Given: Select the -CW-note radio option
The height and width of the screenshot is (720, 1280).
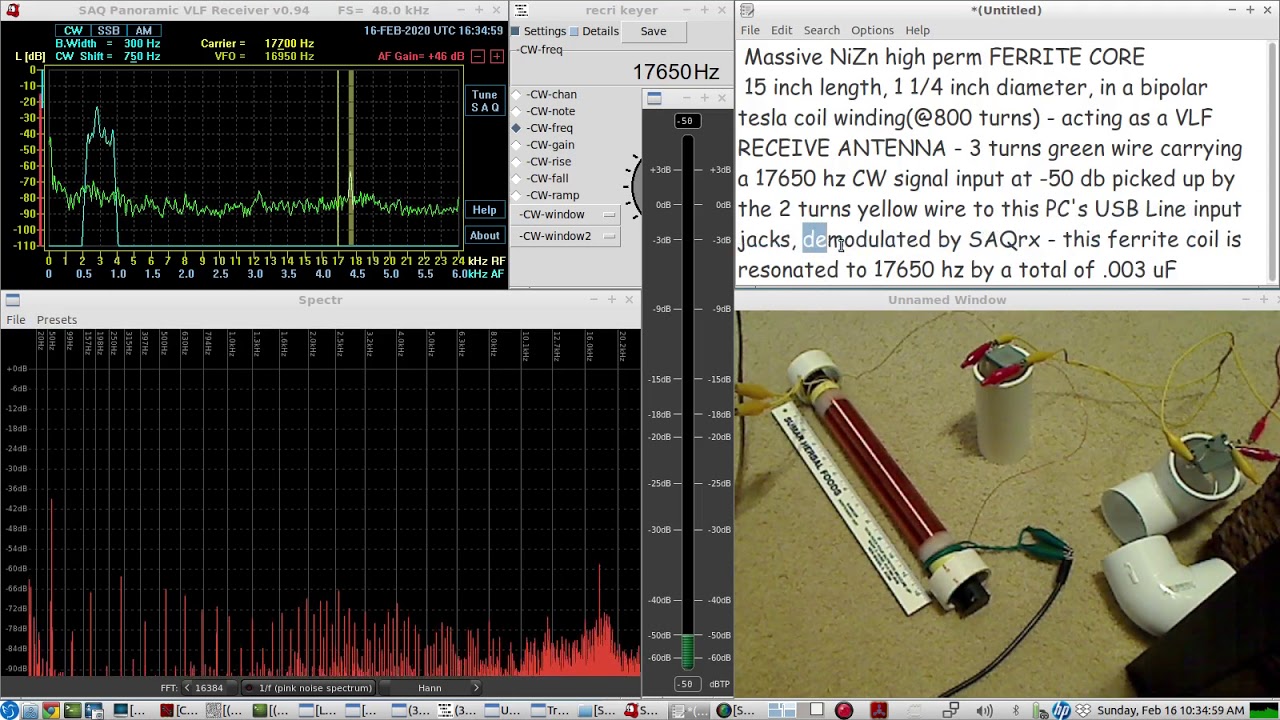Looking at the screenshot, I should (544, 111).
